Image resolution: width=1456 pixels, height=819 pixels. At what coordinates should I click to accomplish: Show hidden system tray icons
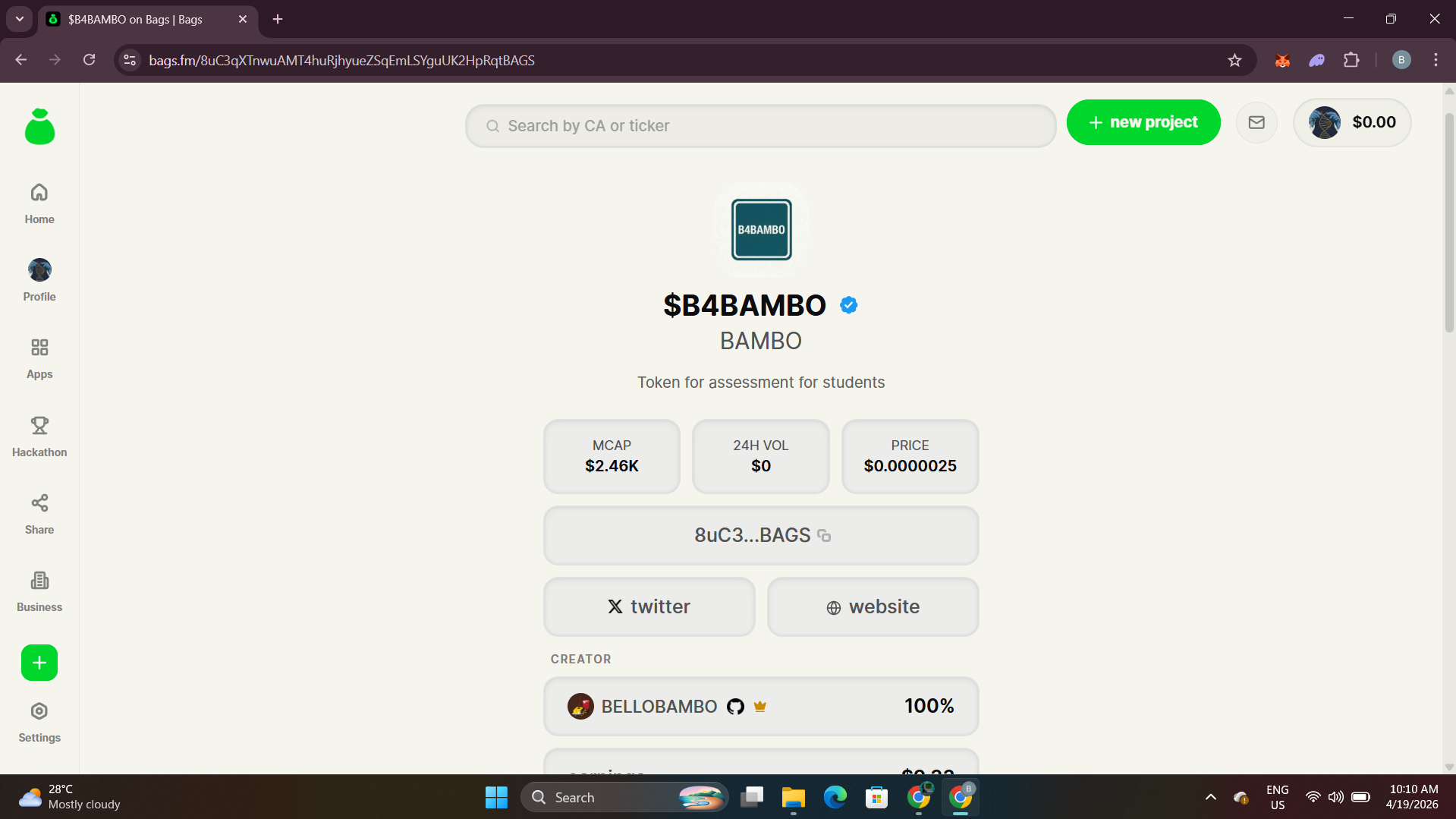point(1210,797)
